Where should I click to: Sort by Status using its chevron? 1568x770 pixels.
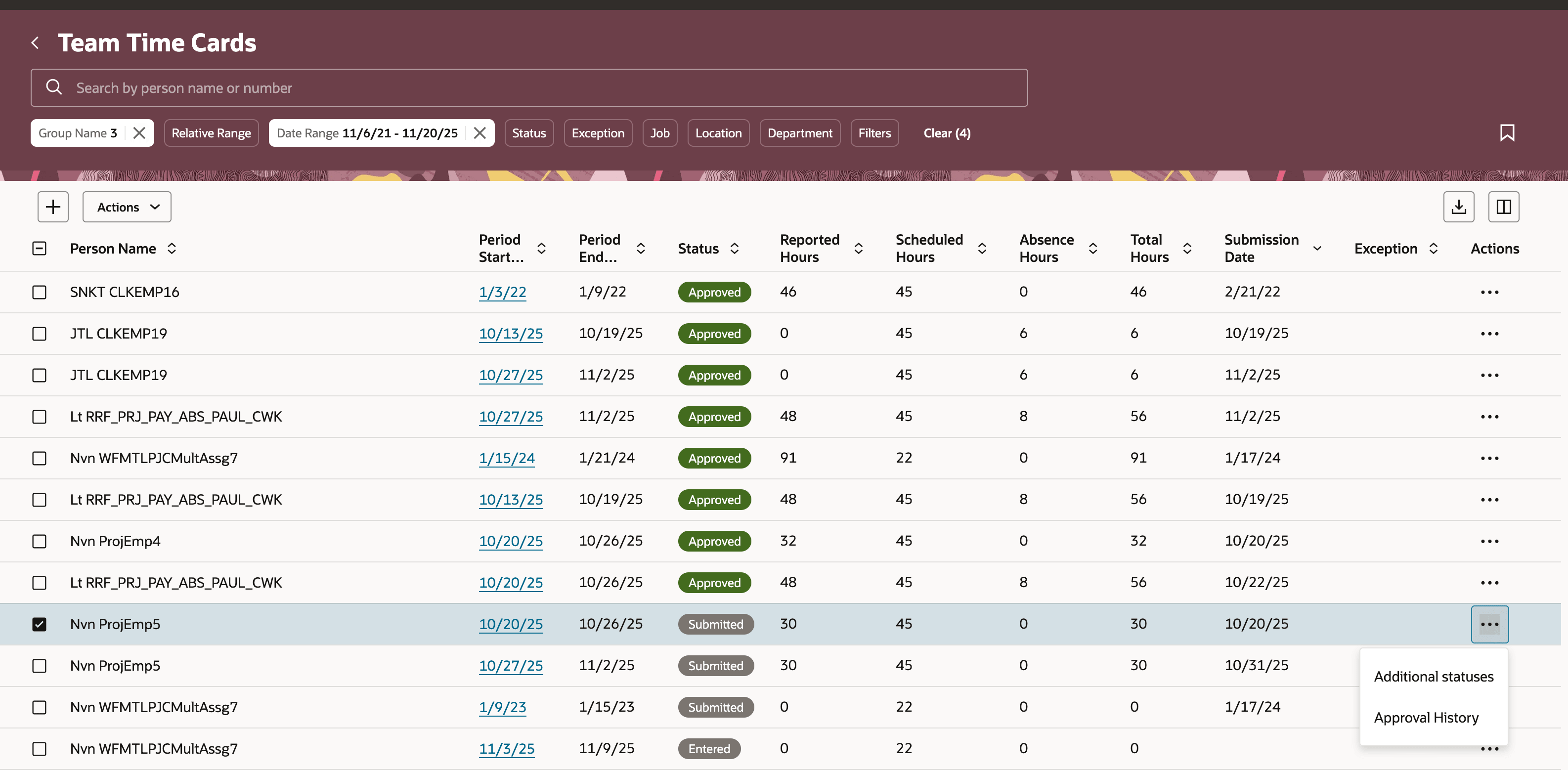coord(735,248)
